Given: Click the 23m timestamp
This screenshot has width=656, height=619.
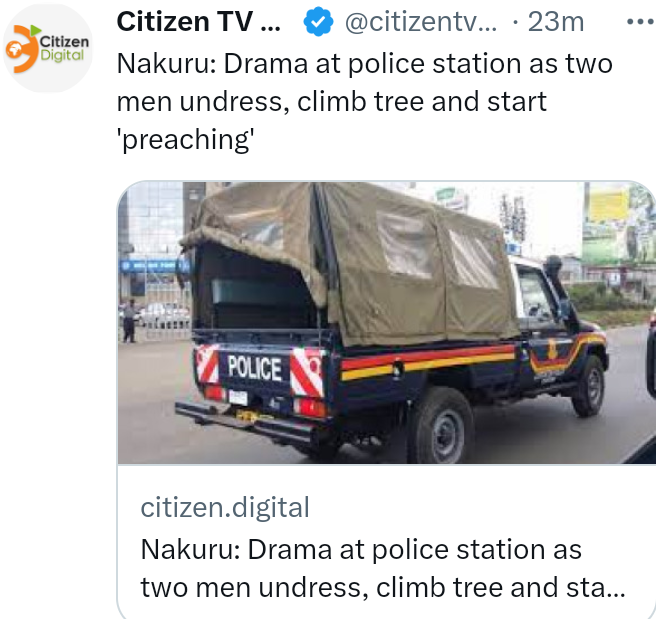Looking at the screenshot, I should (556, 22).
